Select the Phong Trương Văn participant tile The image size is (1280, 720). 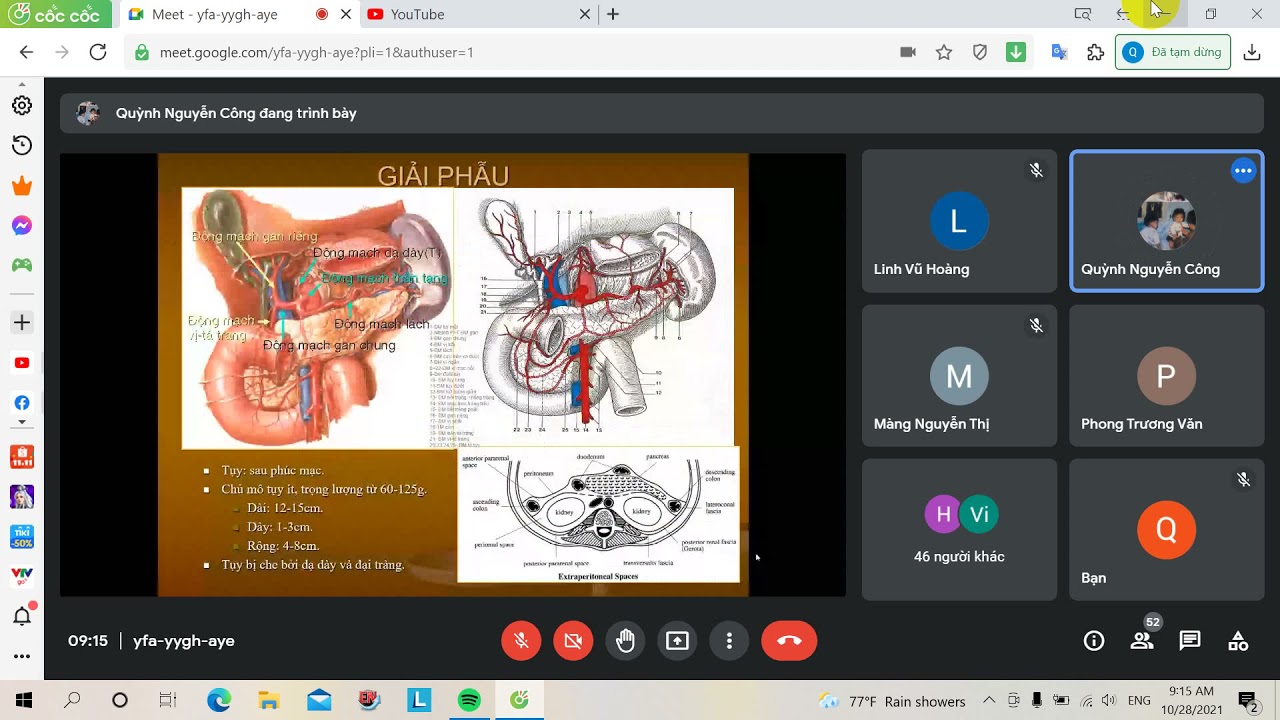pos(1166,376)
